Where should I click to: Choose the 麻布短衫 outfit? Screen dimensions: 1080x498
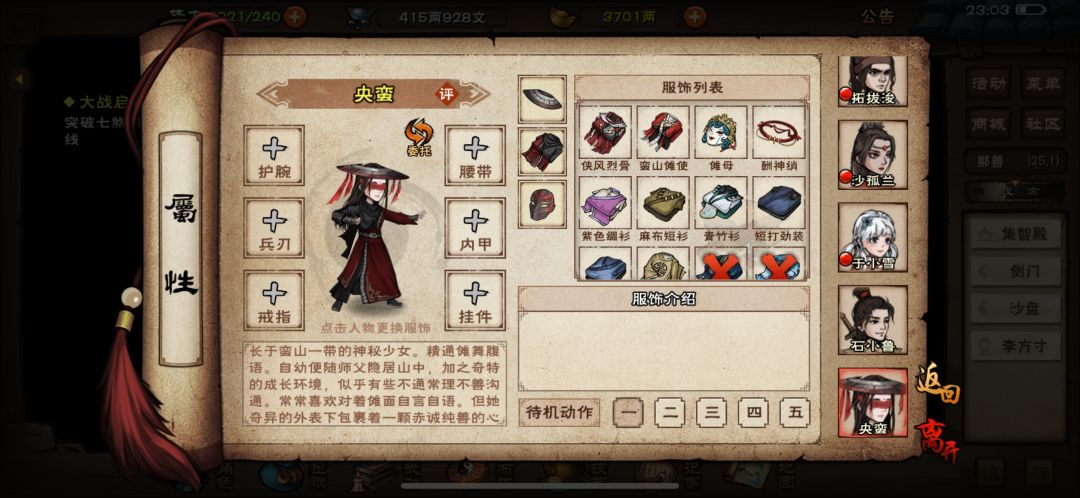pyautogui.click(x=663, y=209)
